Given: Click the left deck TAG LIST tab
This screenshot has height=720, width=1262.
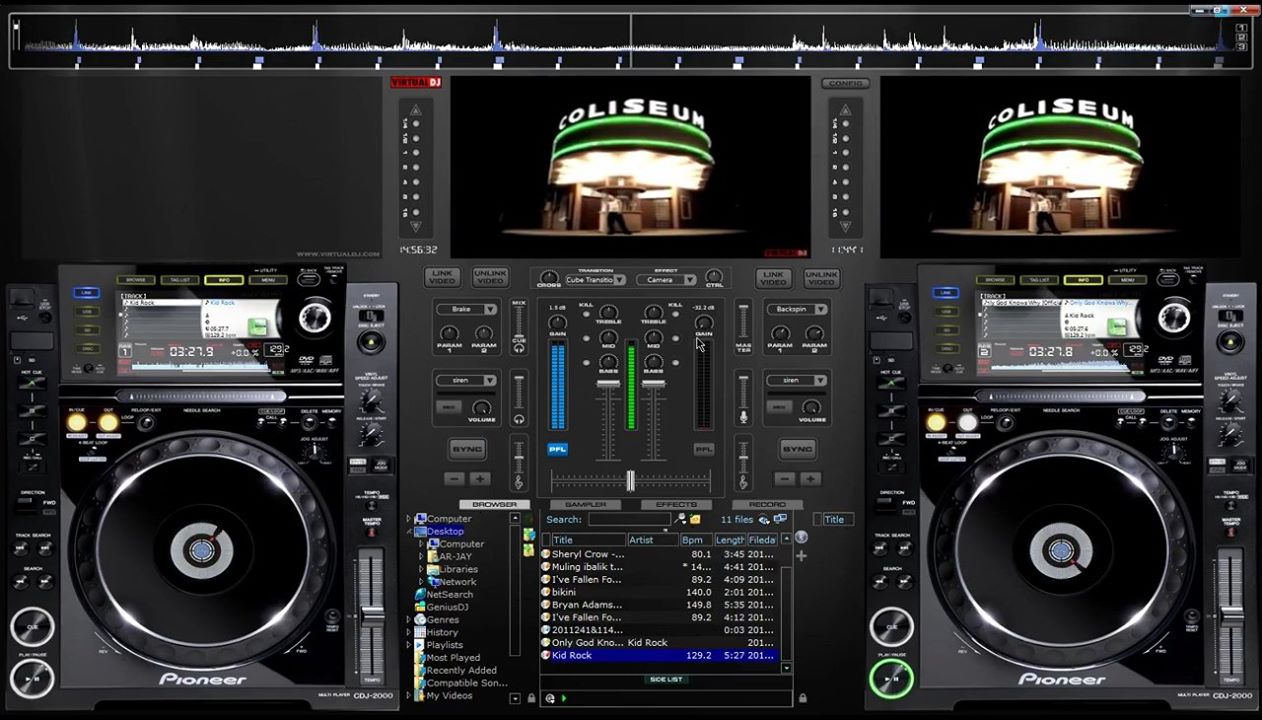Looking at the screenshot, I should point(180,280).
